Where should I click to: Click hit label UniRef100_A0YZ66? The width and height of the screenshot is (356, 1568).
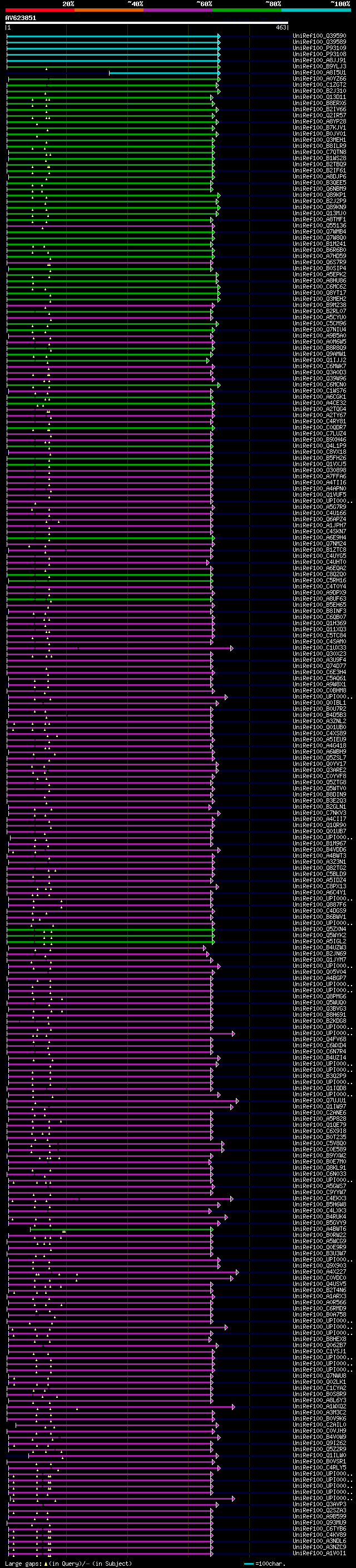pos(319,78)
